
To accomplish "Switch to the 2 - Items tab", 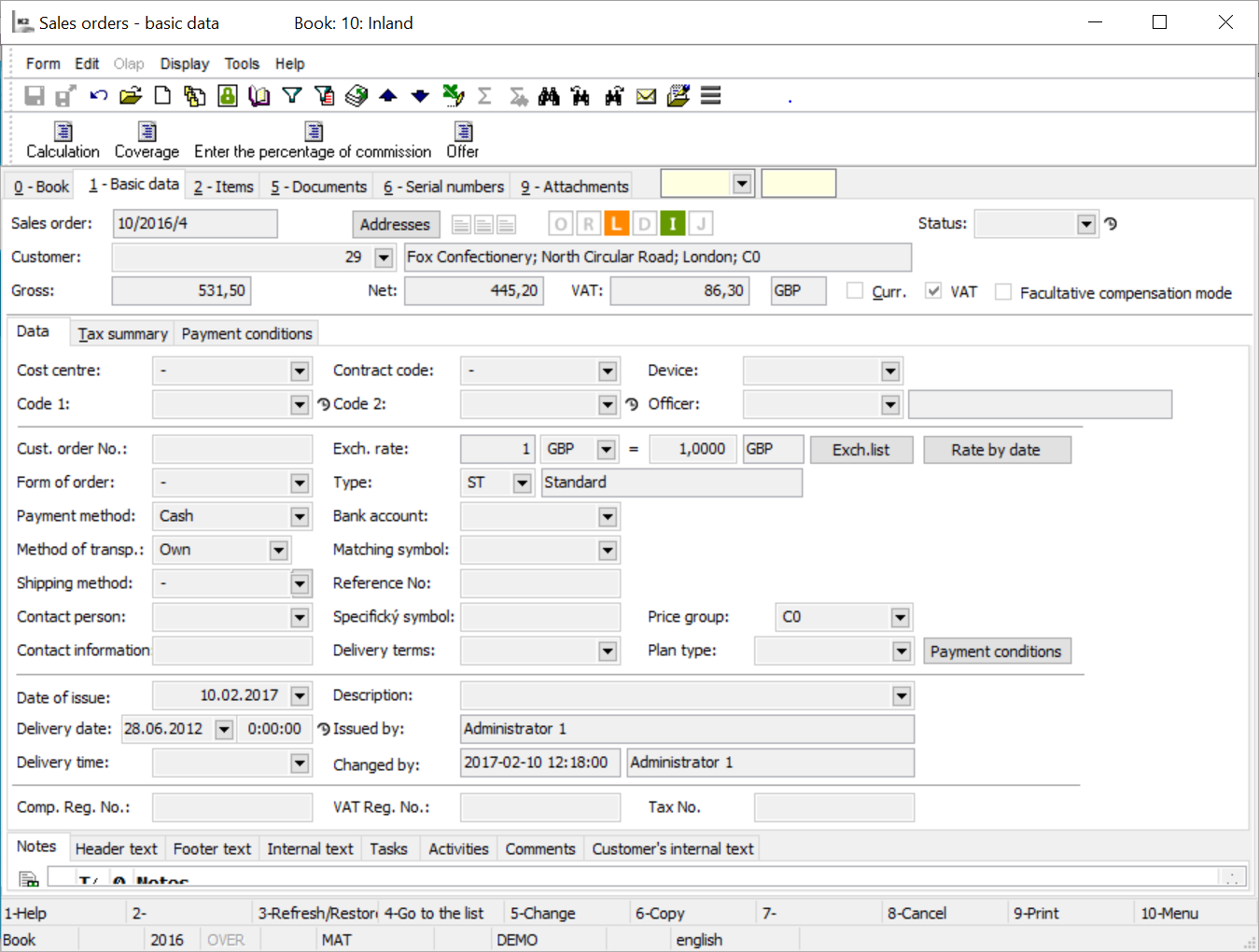I will tap(223, 187).
